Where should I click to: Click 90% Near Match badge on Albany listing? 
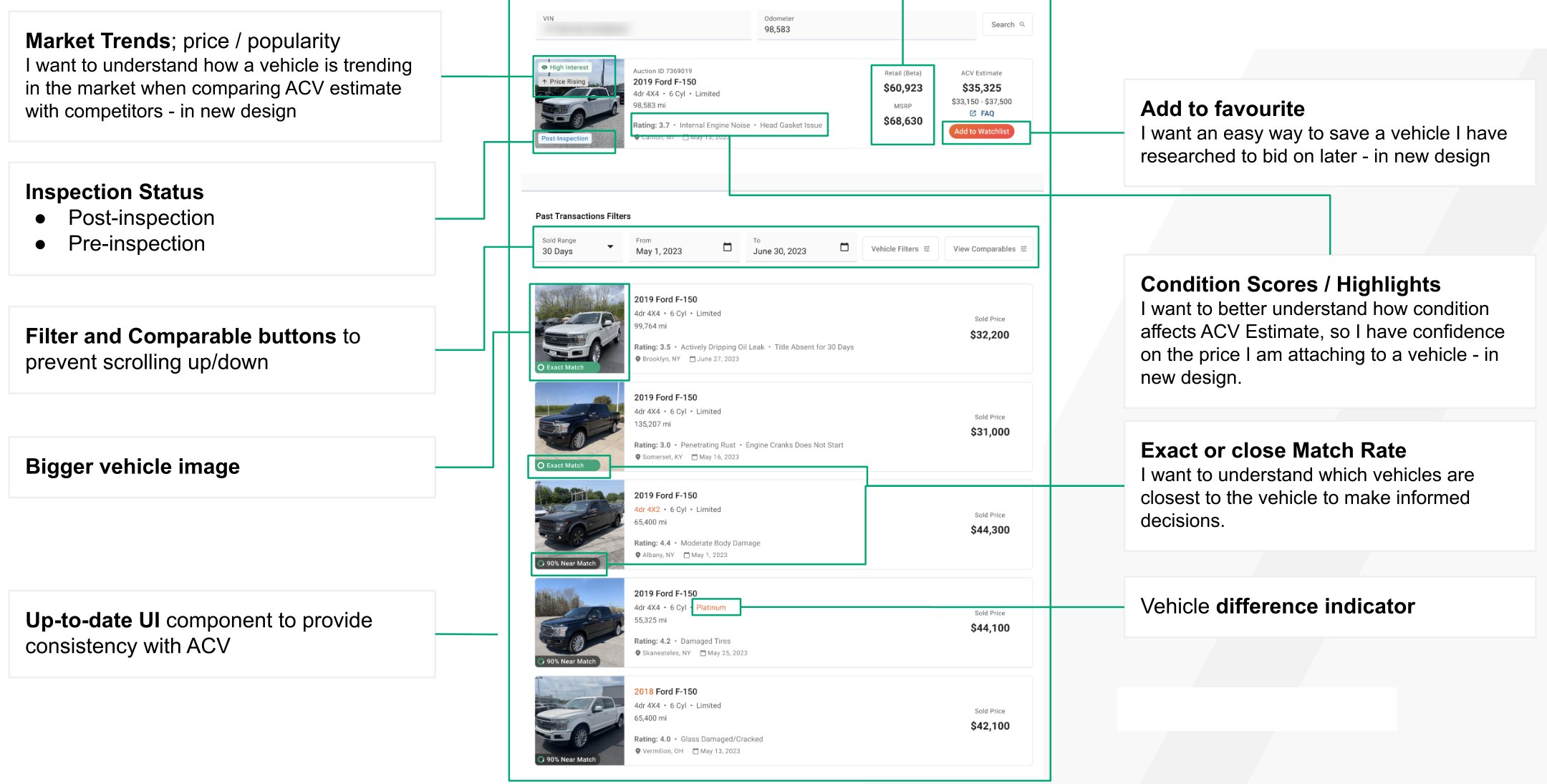(568, 563)
